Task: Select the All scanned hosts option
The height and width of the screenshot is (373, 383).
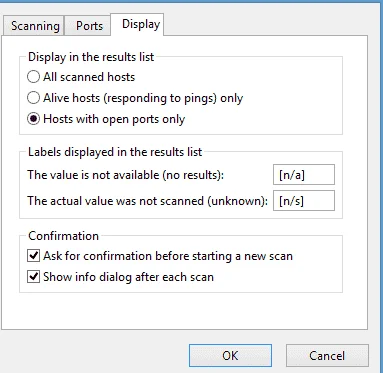Action: 81,77
